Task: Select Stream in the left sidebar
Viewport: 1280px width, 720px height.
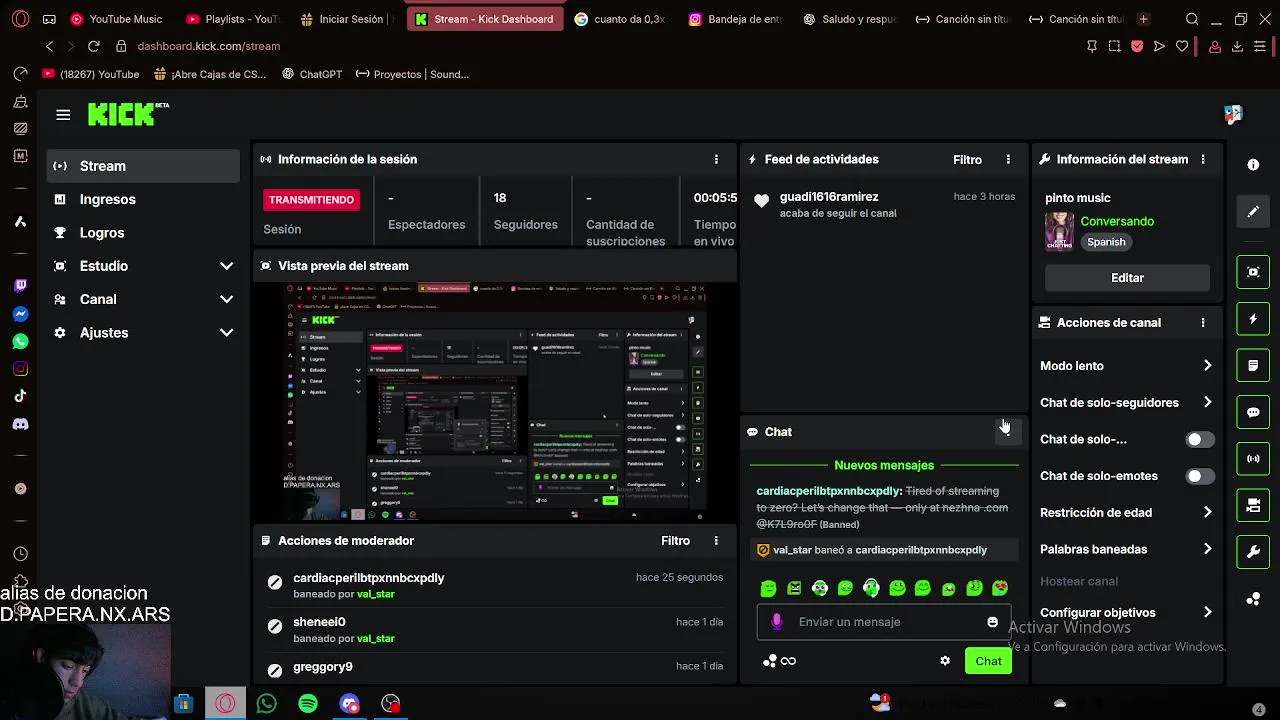Action: click(x=143, y=166)
